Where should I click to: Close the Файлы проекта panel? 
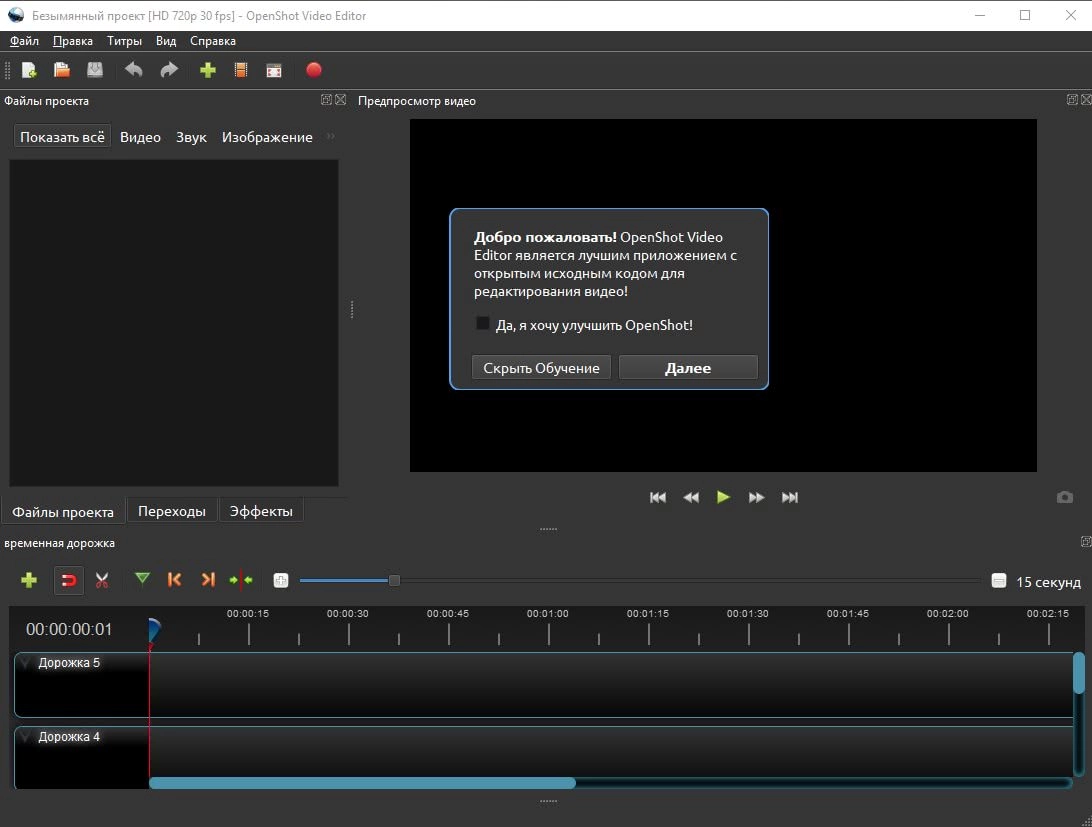pyautogui.click(x=341, y=100)
